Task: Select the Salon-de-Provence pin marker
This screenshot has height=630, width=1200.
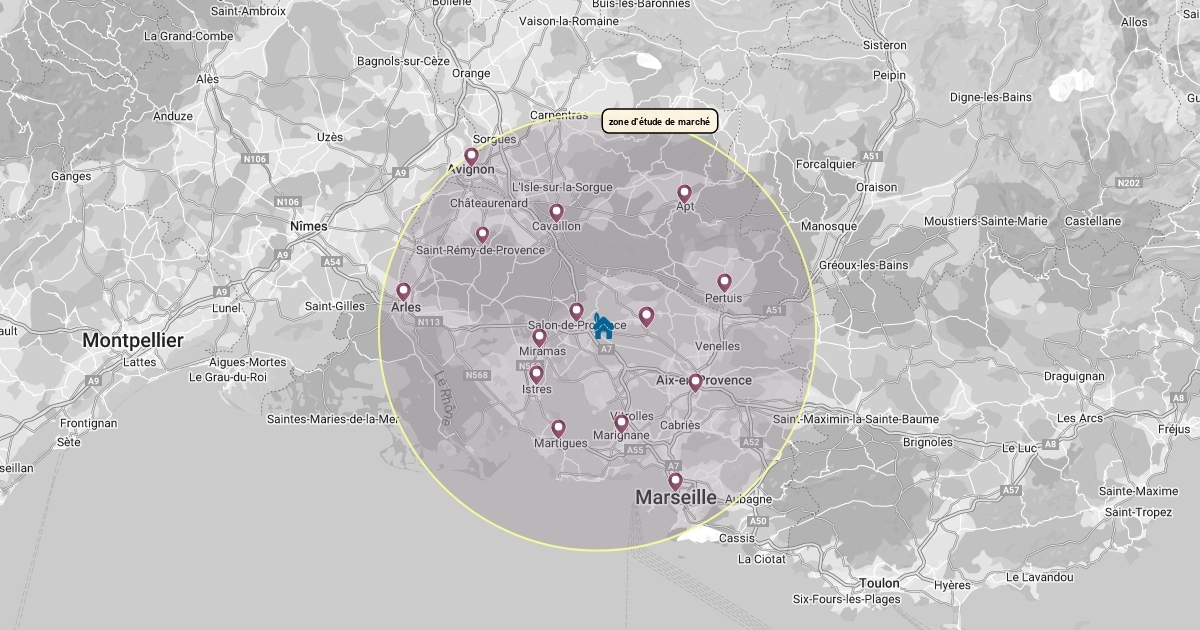Action: click(x=576, y=311)
